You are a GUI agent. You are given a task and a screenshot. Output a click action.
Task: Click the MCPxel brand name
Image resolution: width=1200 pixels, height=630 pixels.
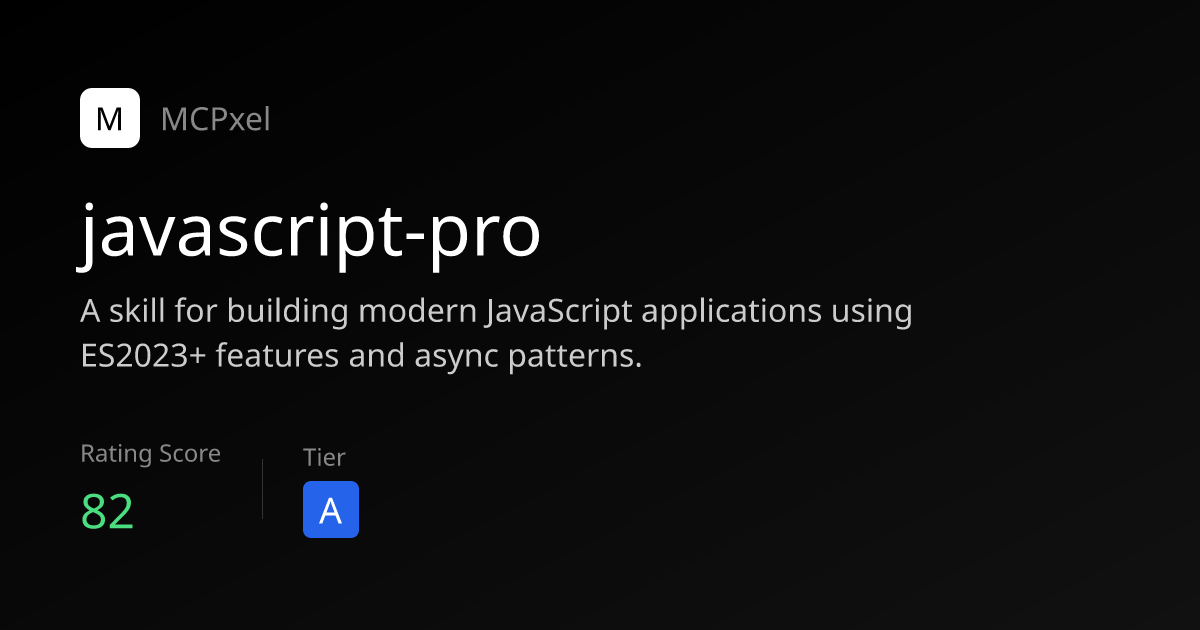click(x=215, y=120)
